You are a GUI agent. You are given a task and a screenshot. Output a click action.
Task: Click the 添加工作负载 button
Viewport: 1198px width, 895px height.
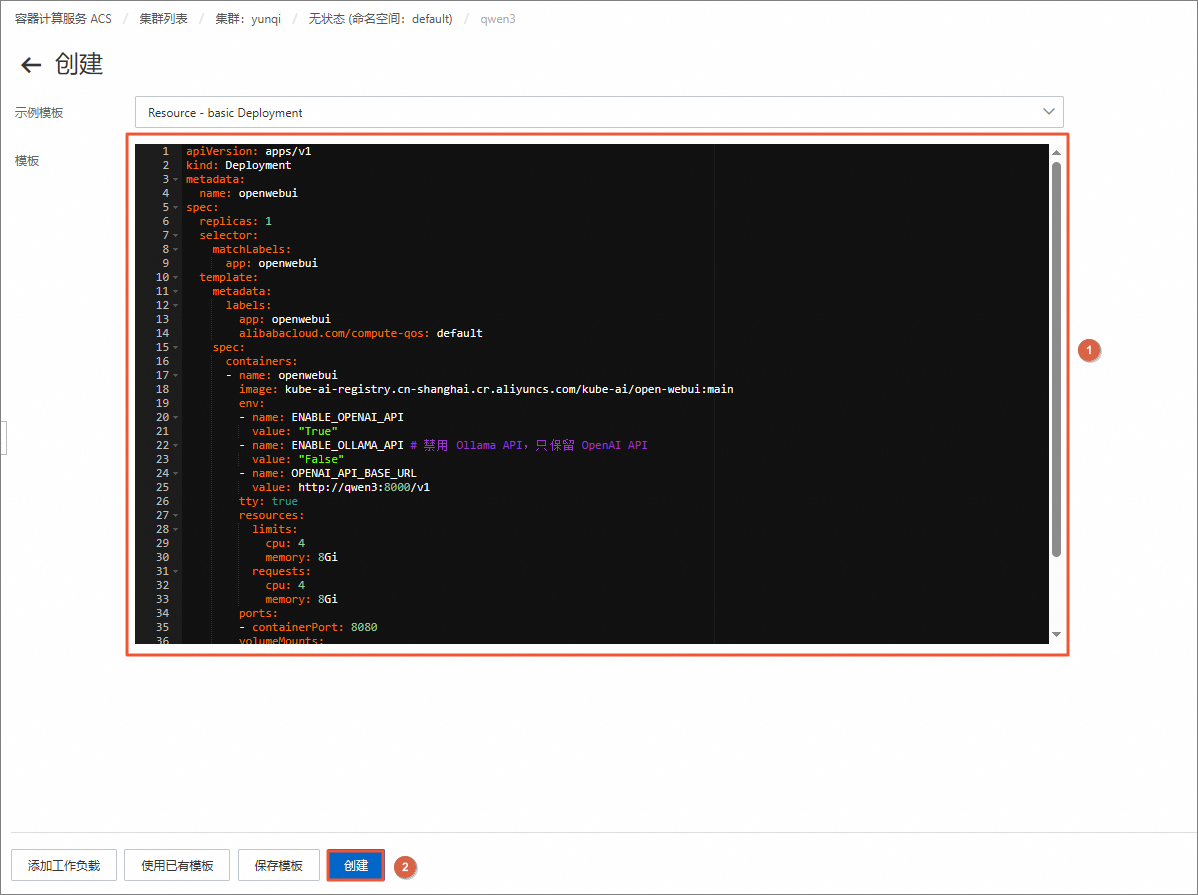coord(64,865)
